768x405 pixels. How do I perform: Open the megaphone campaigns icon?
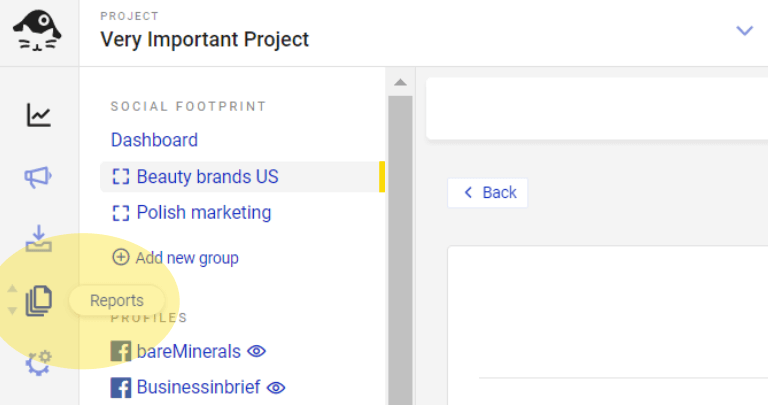[38, 177]
